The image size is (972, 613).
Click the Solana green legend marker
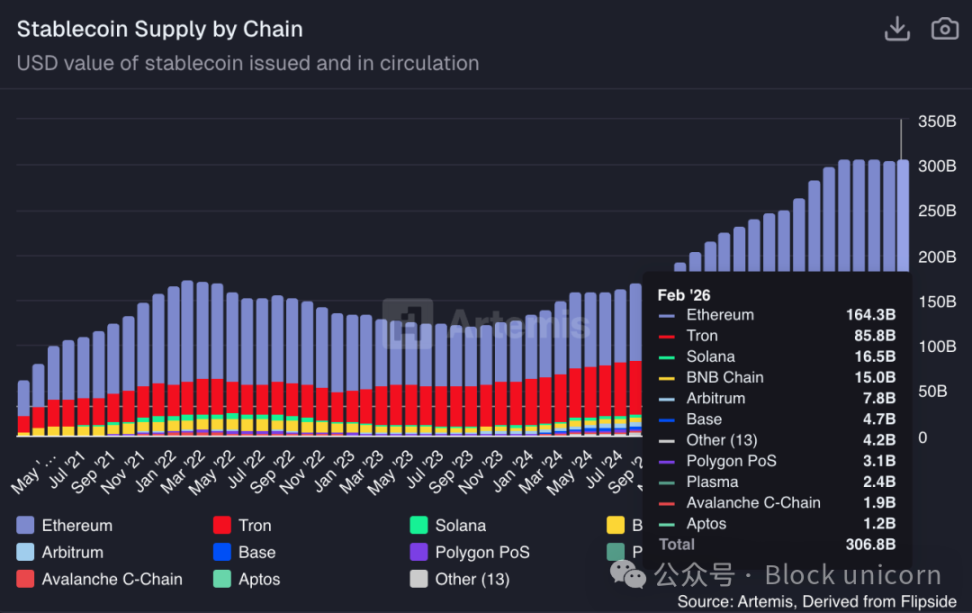point(421,525)
